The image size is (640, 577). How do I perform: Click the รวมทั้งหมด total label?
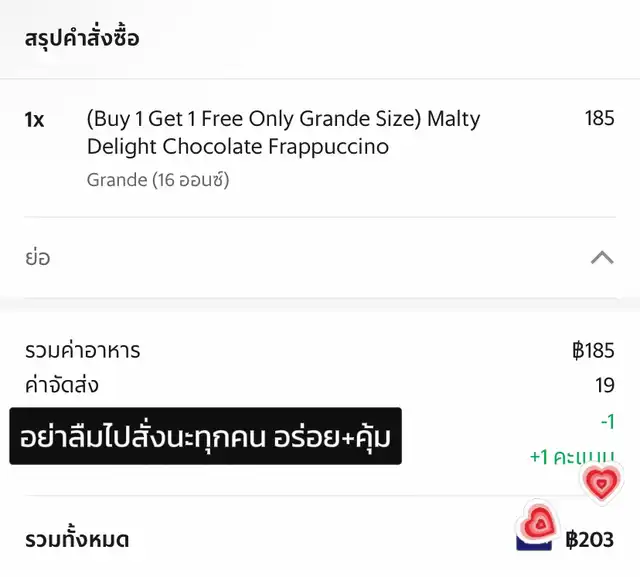[x=77, y=539]
